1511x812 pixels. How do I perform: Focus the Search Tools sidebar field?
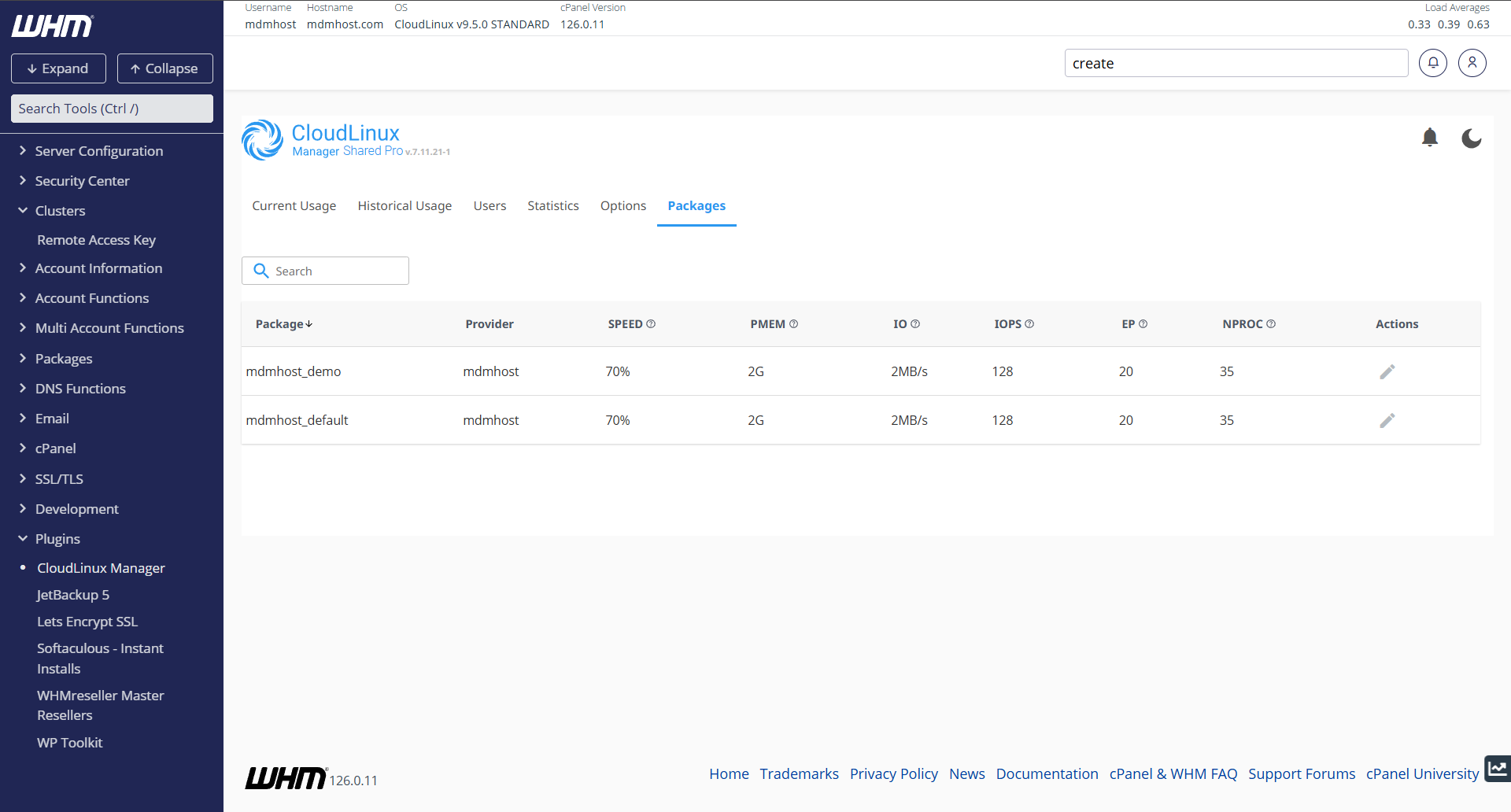click(112, 109)
